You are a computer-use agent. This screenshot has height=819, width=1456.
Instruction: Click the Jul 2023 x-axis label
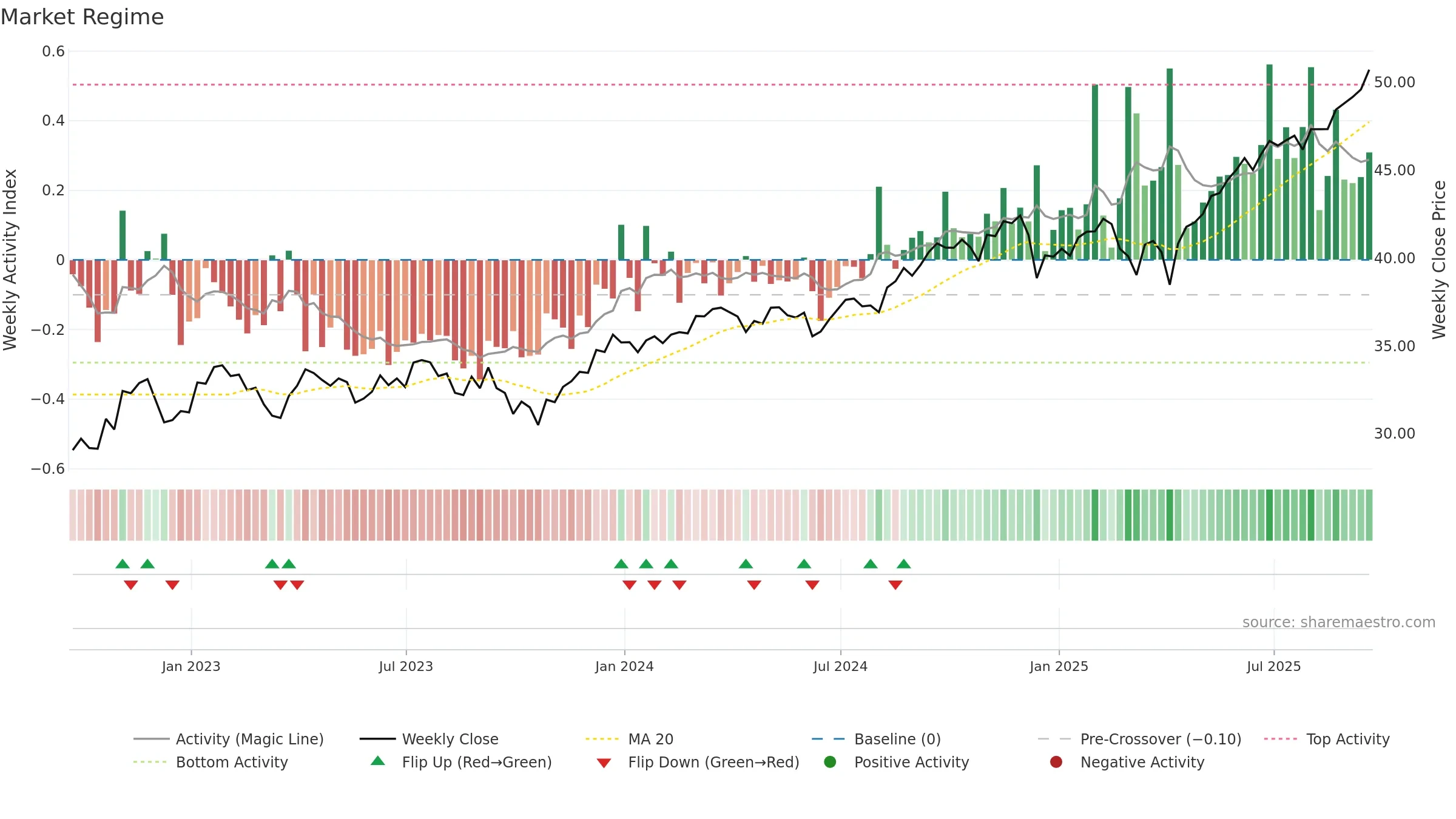[406, 666]
